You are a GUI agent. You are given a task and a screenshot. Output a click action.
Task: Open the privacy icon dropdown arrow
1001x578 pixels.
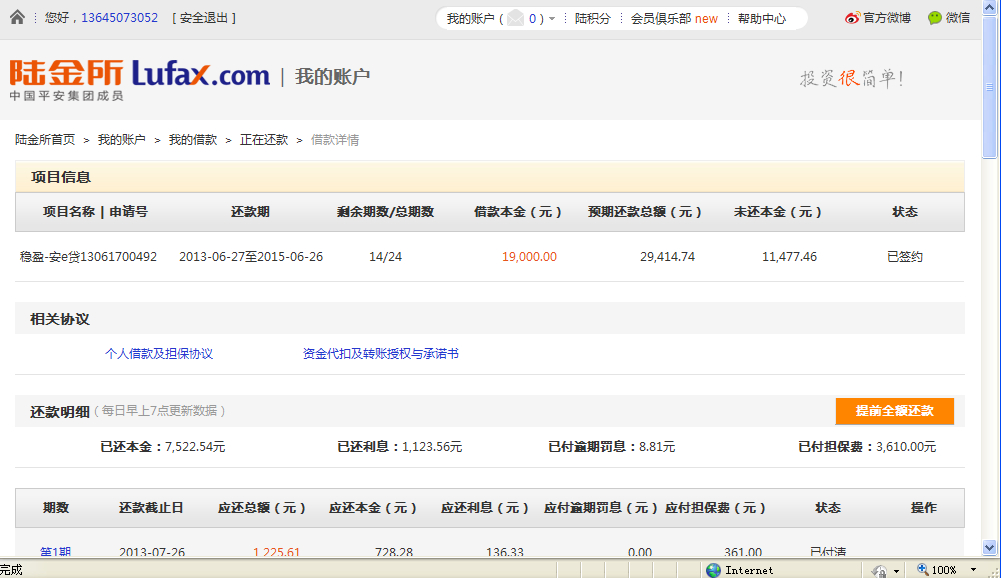(x=896, y=570)
